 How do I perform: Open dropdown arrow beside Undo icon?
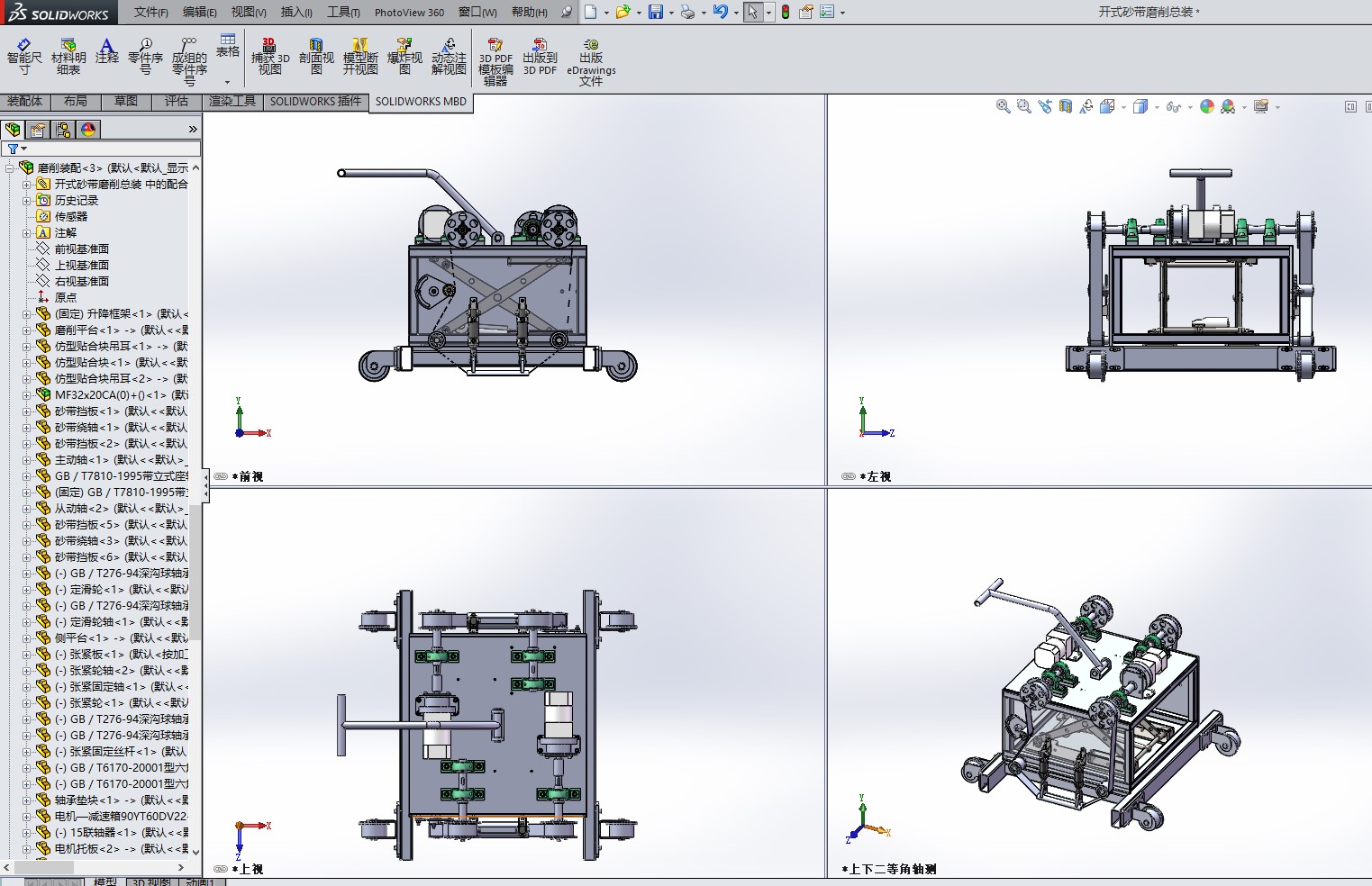coord(735,13)
